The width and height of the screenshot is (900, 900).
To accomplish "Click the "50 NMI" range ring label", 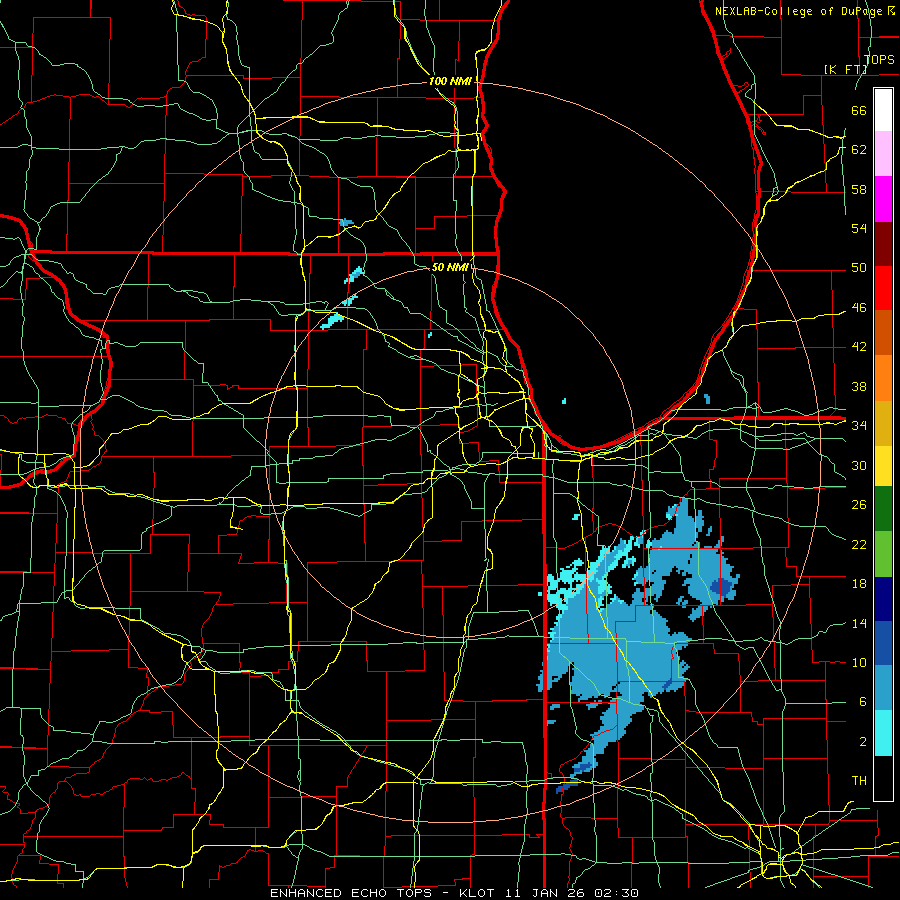I will pyautogui.click(x=450, y=267).
